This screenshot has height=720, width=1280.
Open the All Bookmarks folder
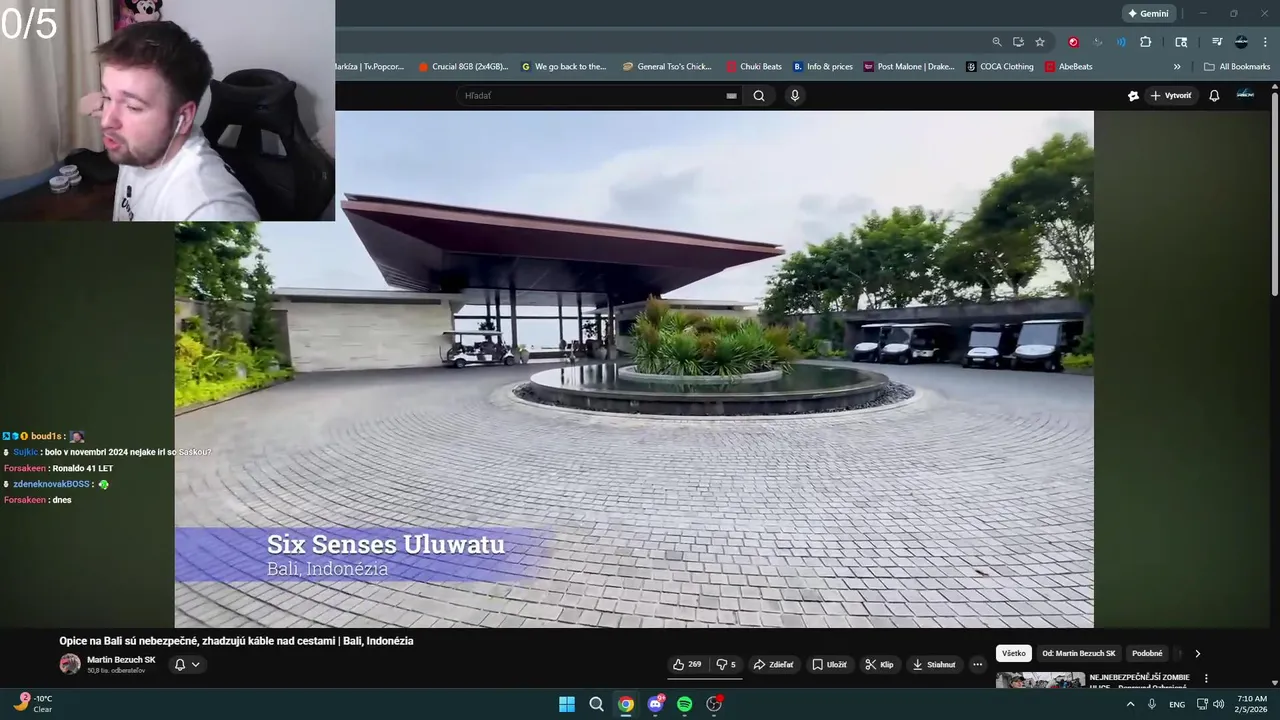pos(1237,67)
